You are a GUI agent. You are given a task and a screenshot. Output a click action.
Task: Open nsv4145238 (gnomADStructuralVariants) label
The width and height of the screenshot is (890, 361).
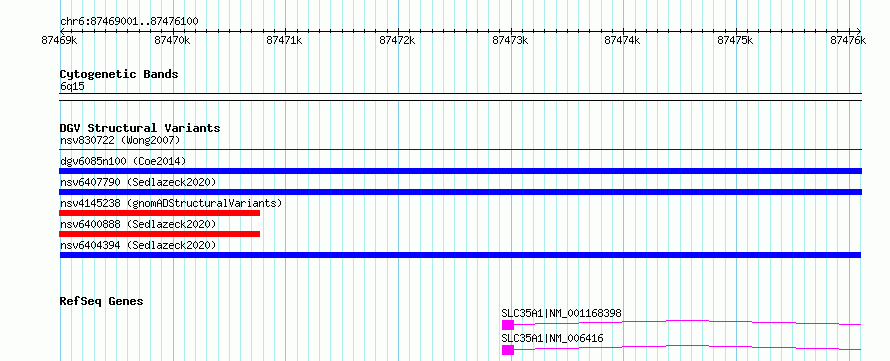tap(170, 203)
